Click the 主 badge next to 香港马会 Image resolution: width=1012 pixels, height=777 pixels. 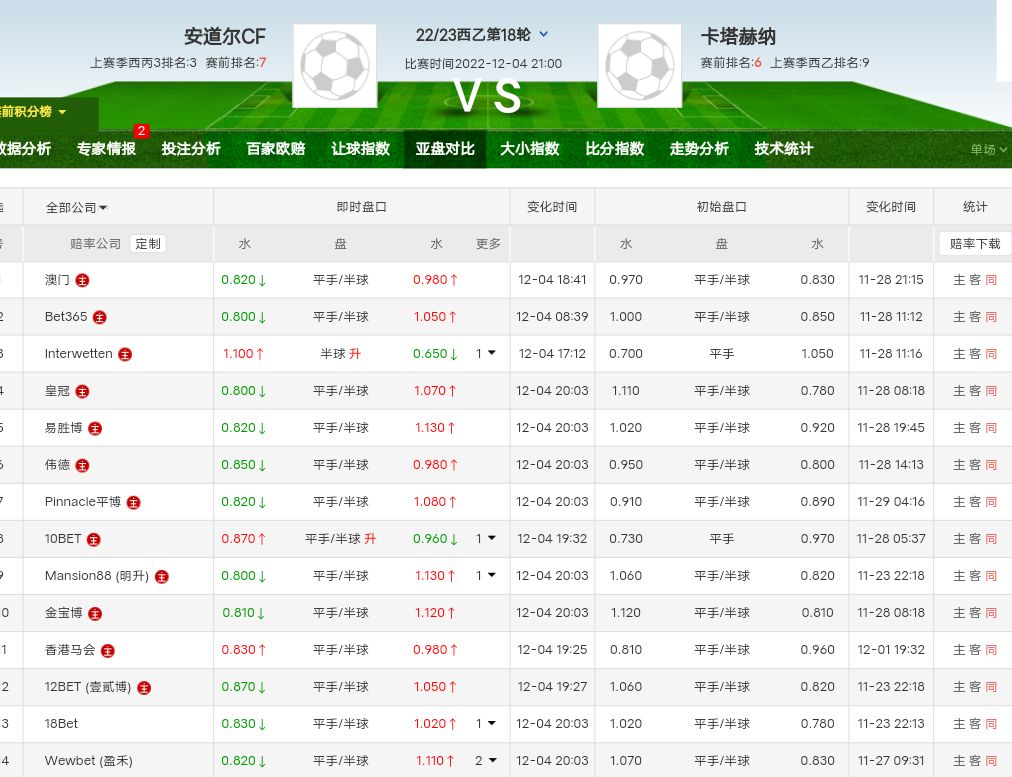click(108, 650)
